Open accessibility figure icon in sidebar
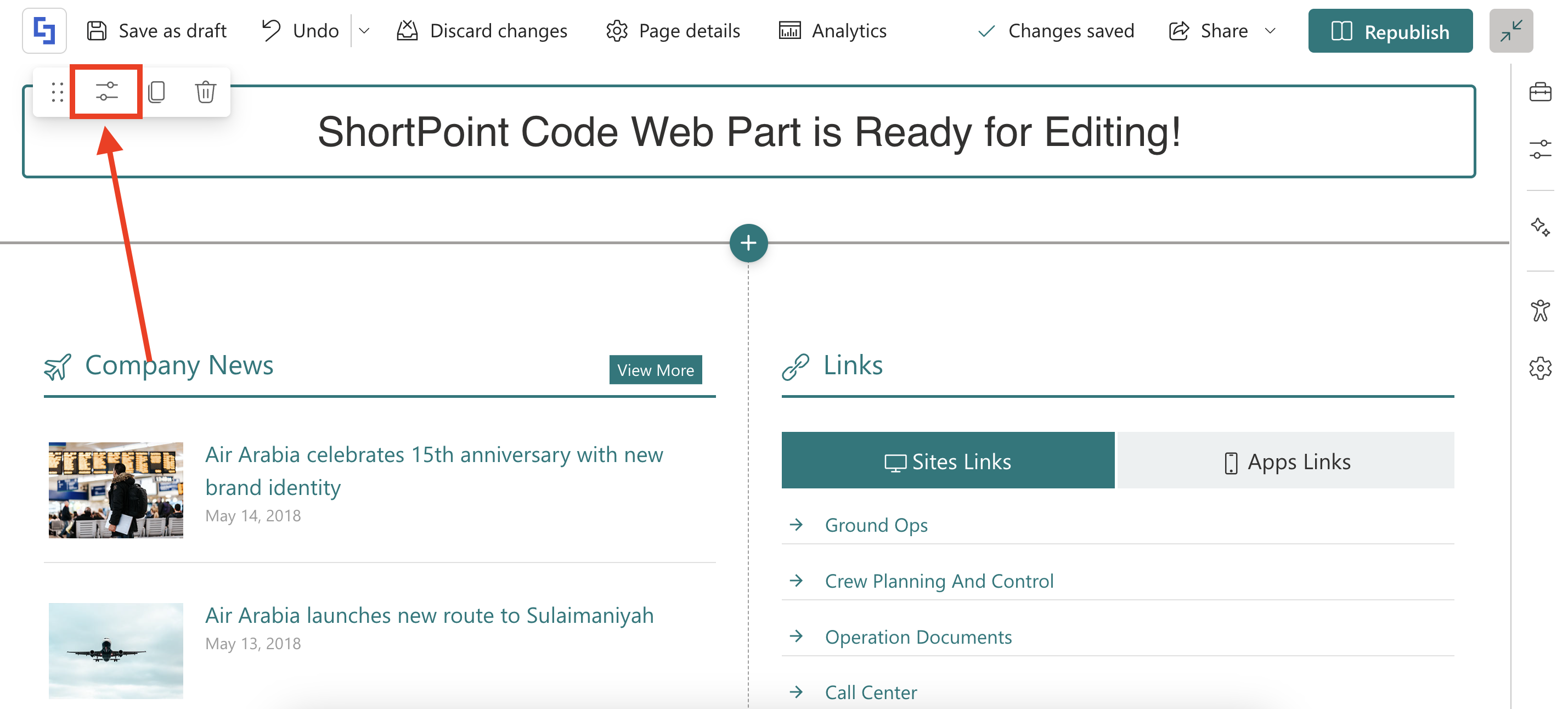 tap(1539, 311)
